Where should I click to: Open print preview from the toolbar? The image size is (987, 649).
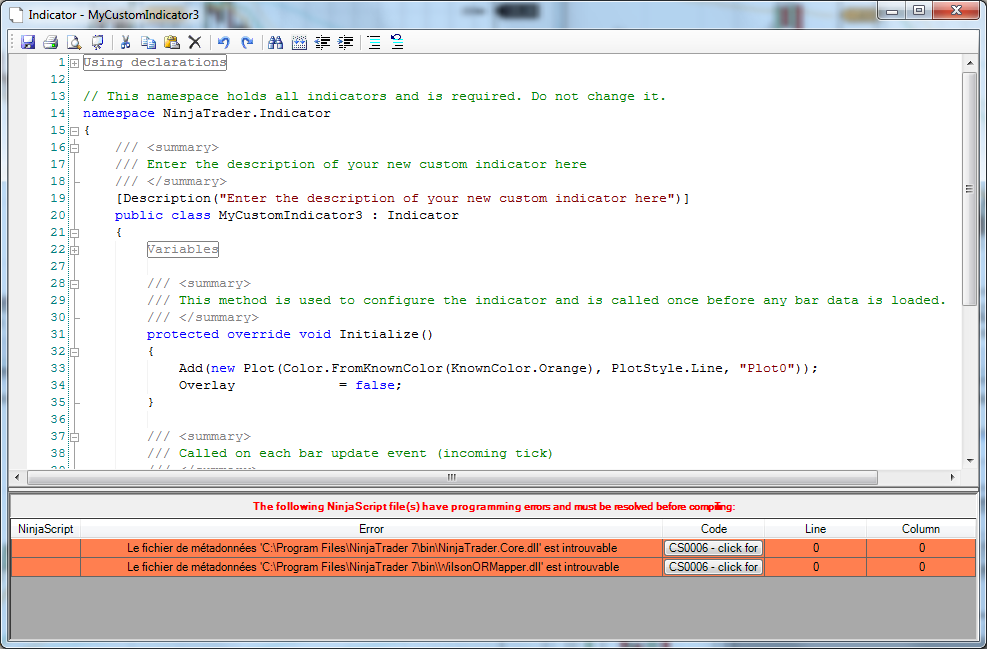74,42
